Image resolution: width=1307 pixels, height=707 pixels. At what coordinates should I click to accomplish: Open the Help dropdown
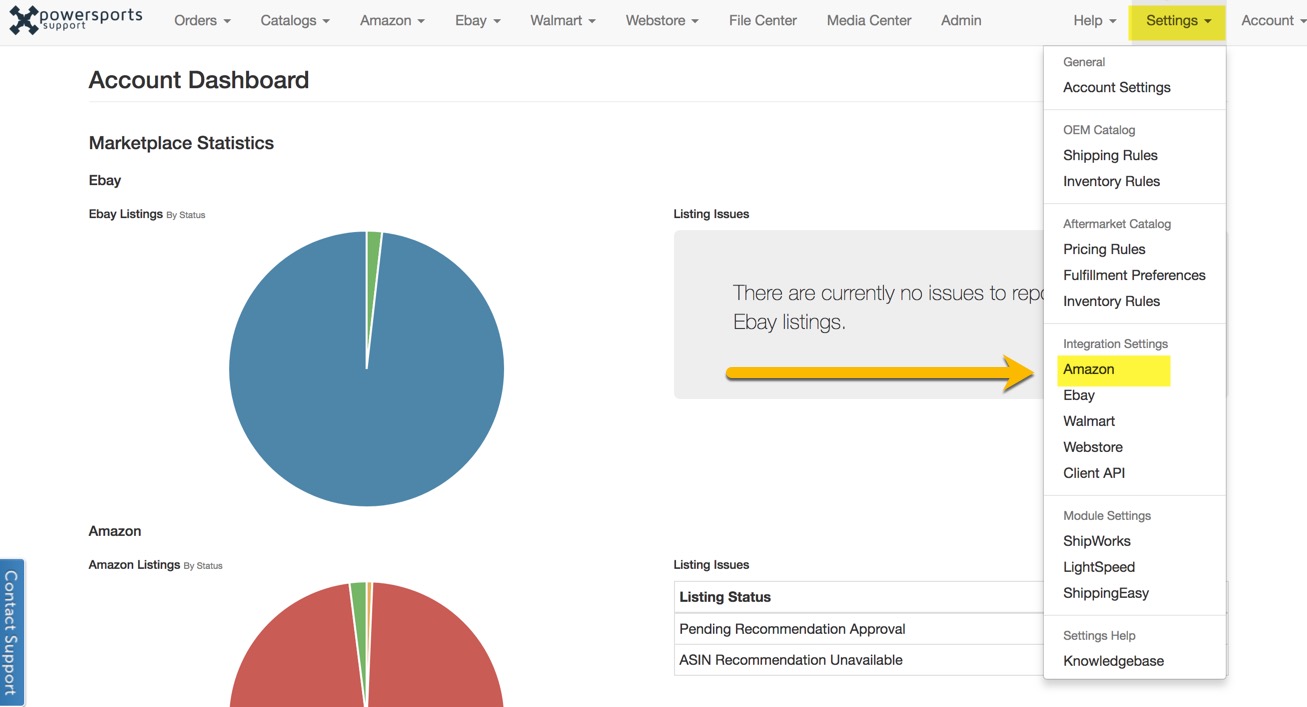pyautogui.click(x=1095, y=20)
